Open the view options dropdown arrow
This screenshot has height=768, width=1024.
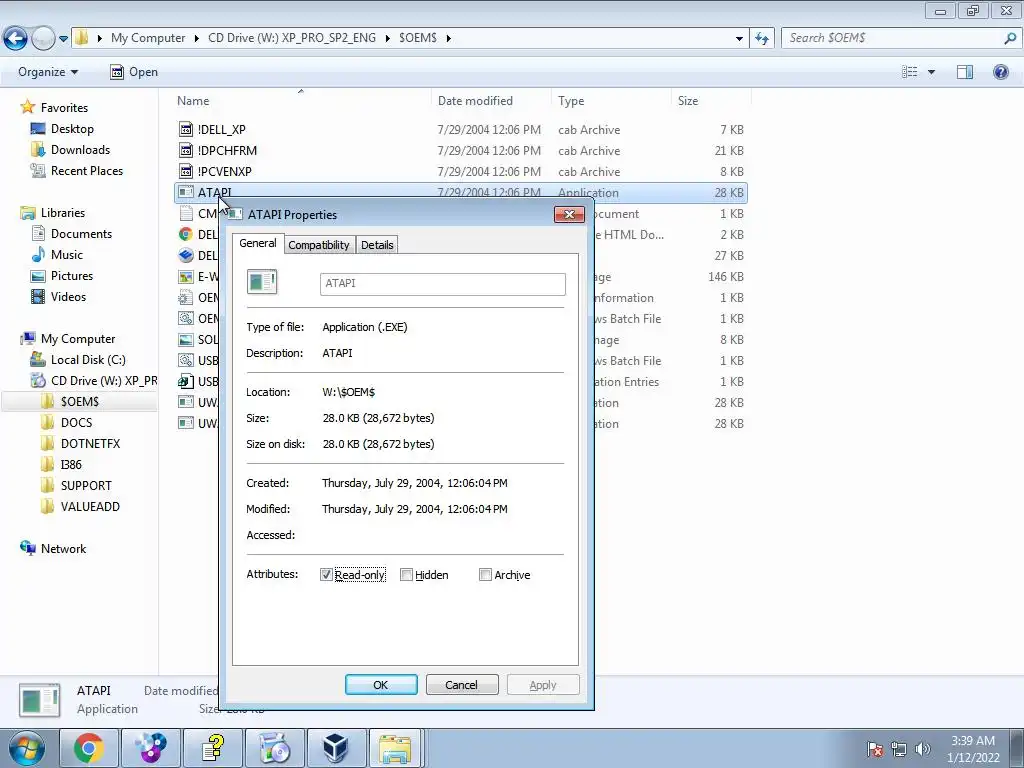click(931, 72)
